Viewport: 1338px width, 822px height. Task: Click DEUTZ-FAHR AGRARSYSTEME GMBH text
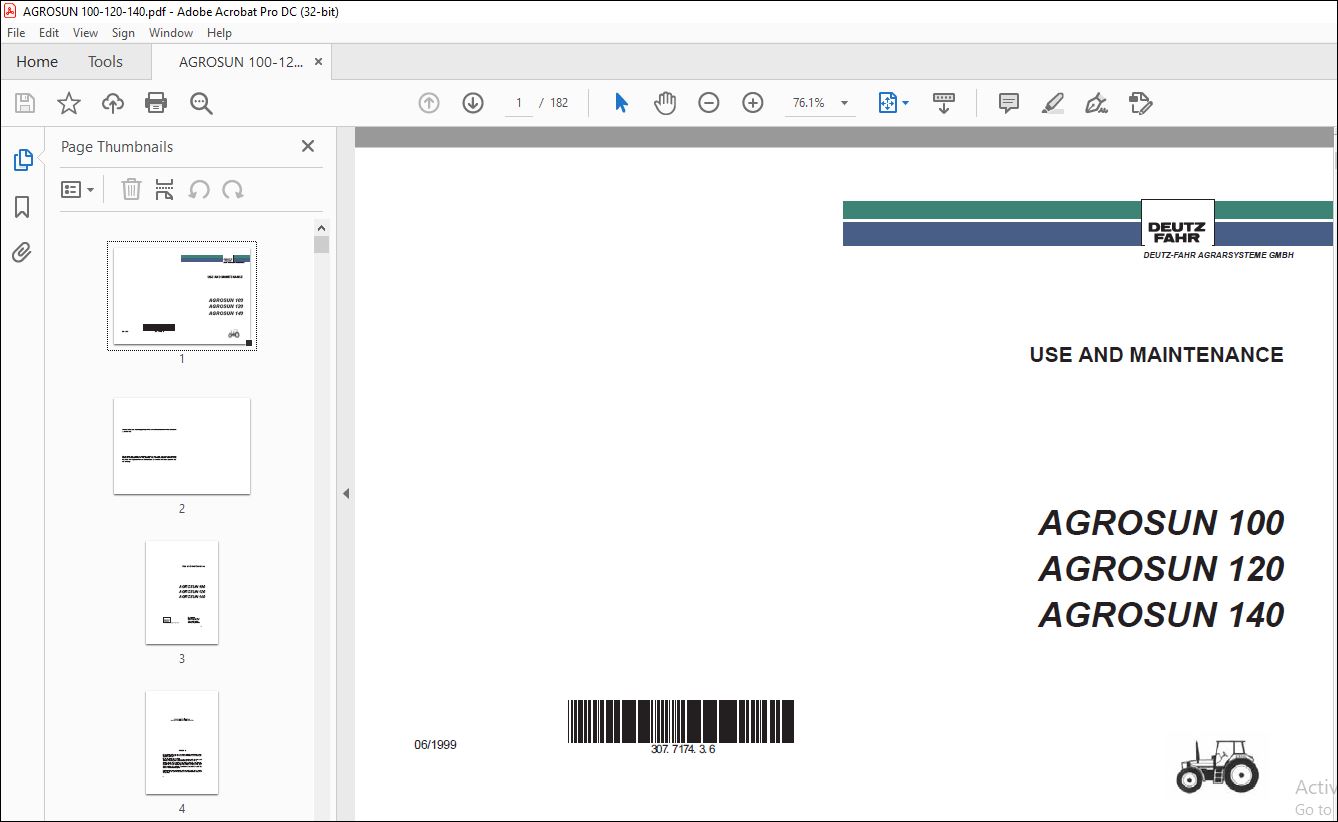(1218, 256)
